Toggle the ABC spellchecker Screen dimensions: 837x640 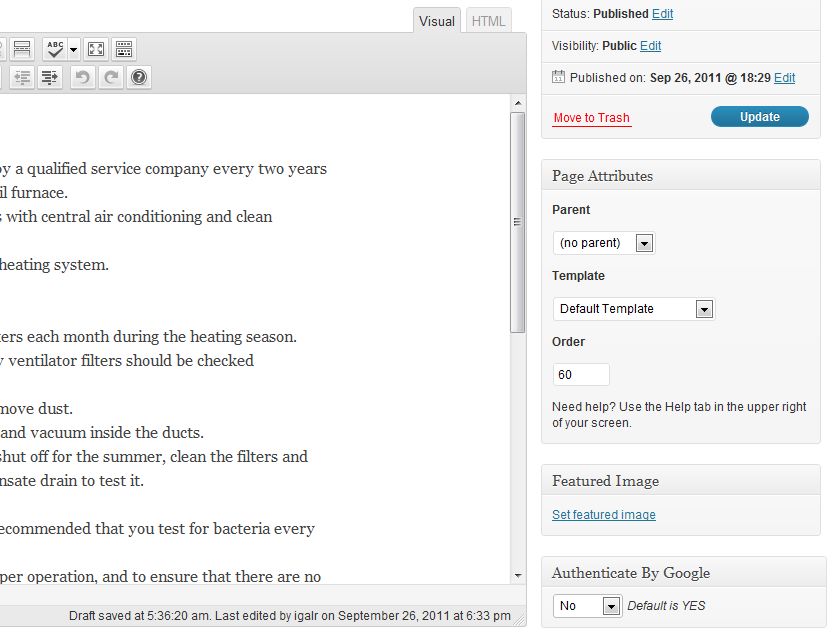point(54,49)
